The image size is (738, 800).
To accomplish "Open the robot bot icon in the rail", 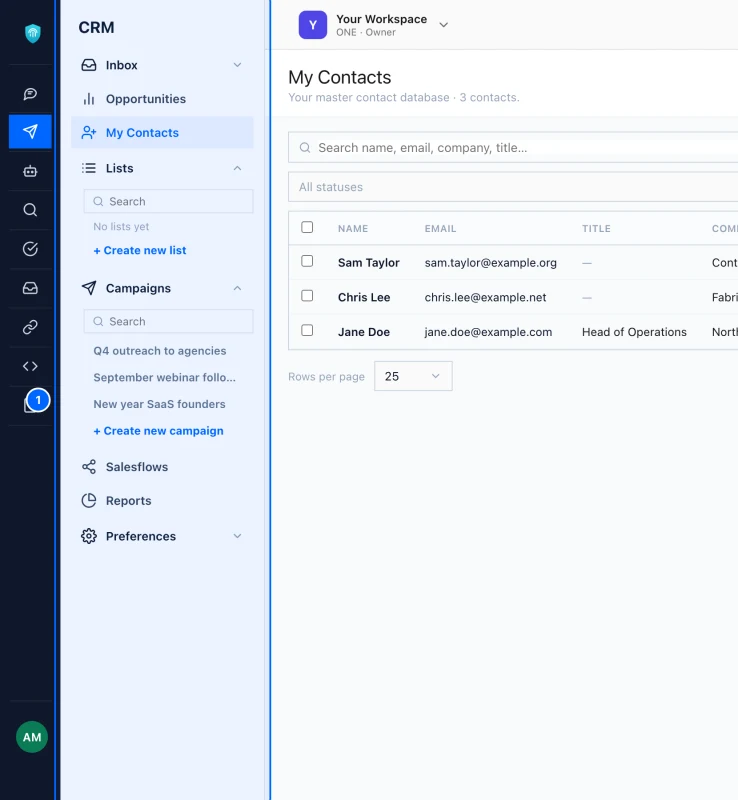I will 30,171.
